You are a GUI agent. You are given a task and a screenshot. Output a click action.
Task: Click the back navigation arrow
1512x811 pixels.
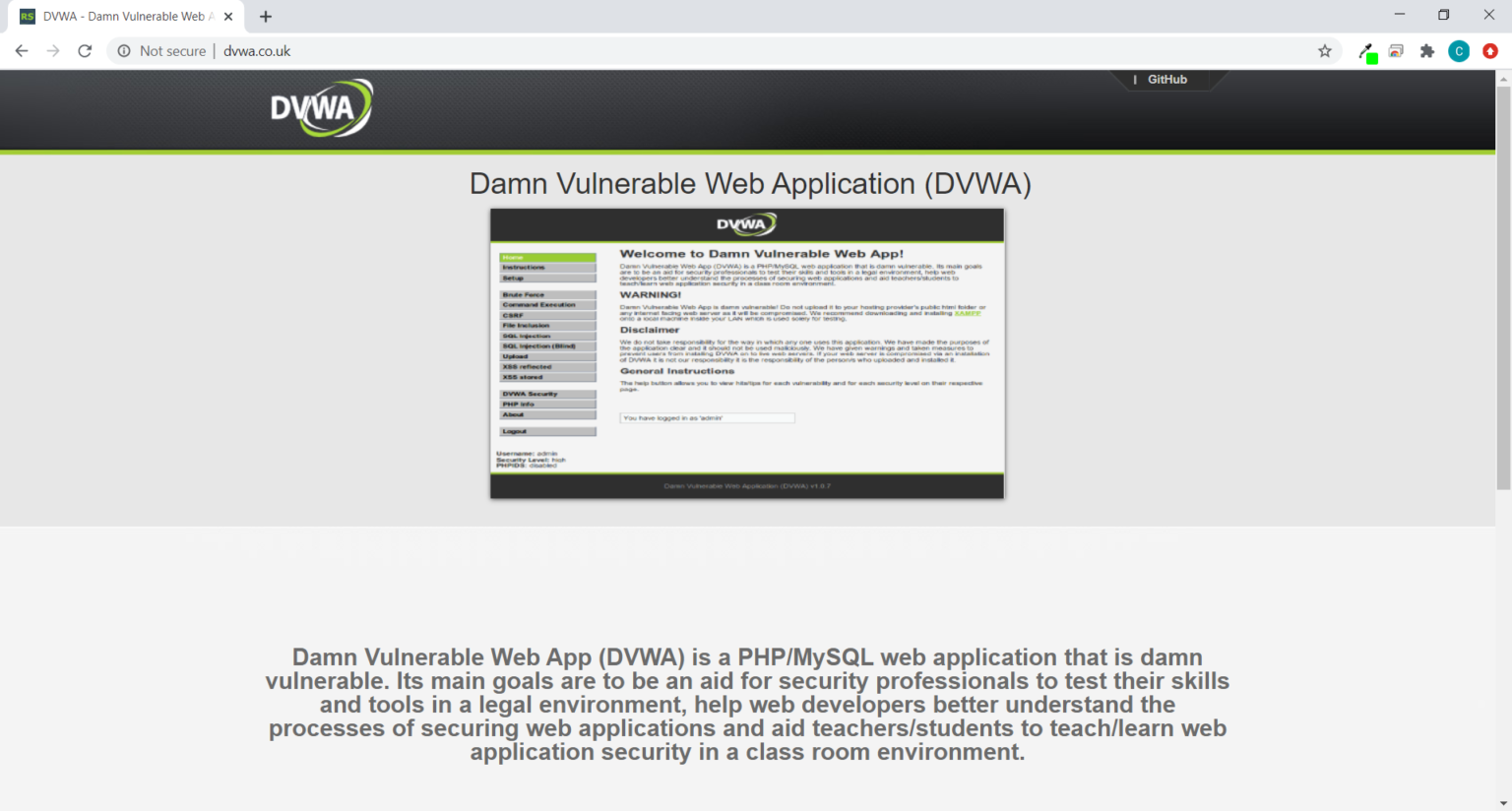pyautogui.click(x=21, y=50)
